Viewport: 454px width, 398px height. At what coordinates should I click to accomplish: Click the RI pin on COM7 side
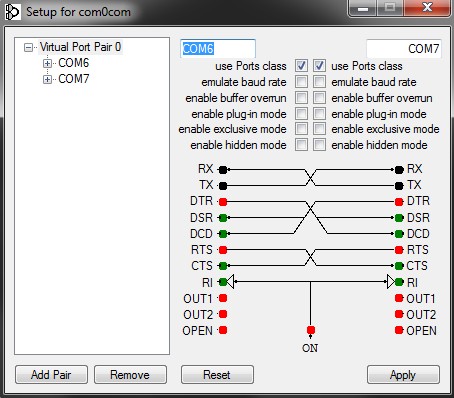399,282
